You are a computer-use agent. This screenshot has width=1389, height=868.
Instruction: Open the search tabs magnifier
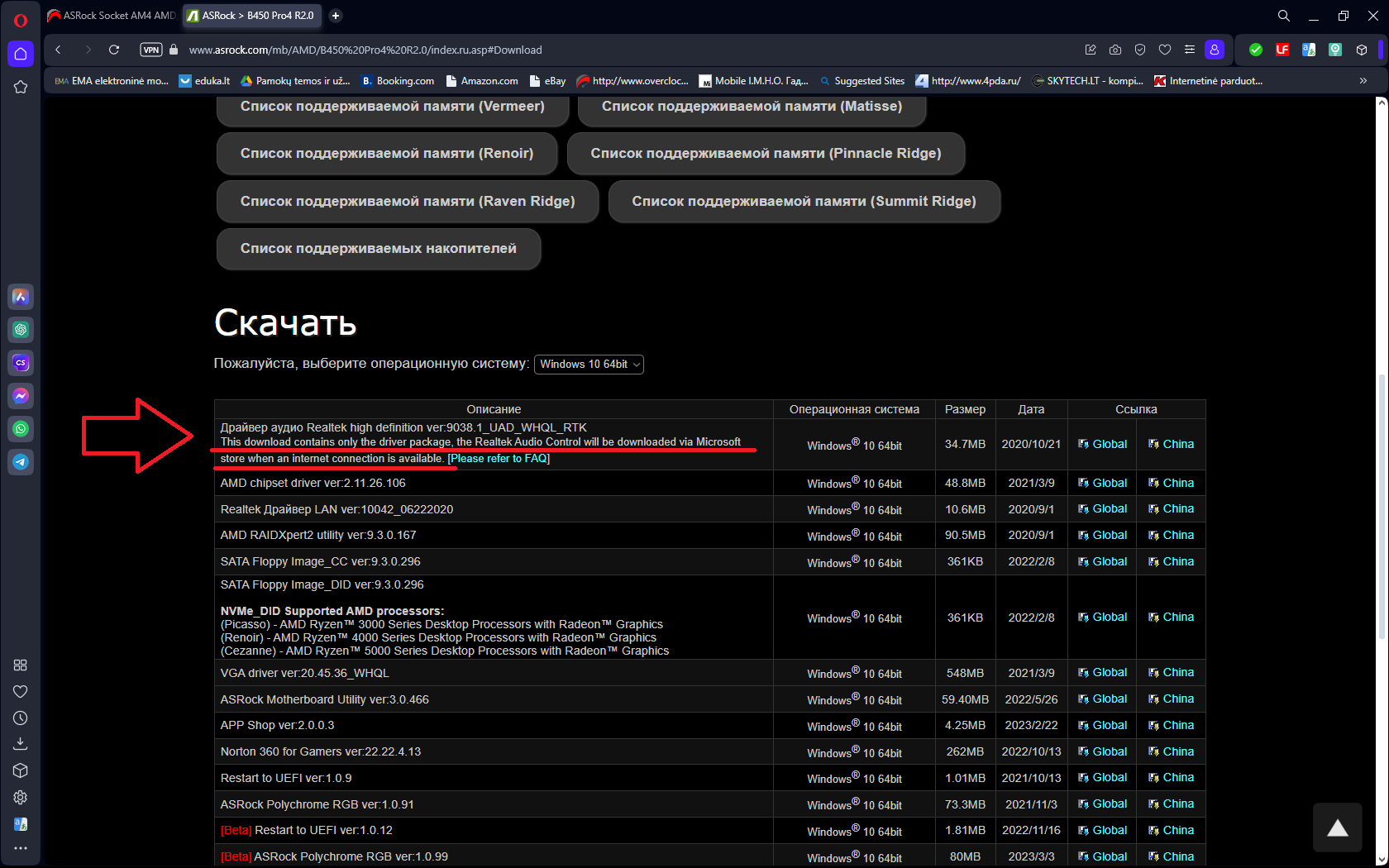[x=1284, y=16]
